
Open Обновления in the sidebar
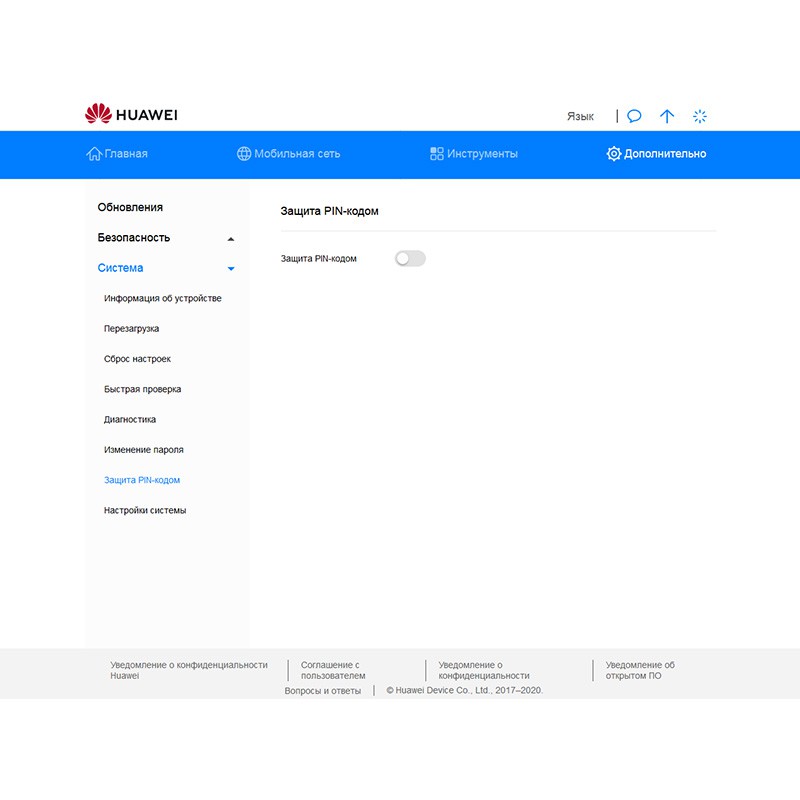130,207
